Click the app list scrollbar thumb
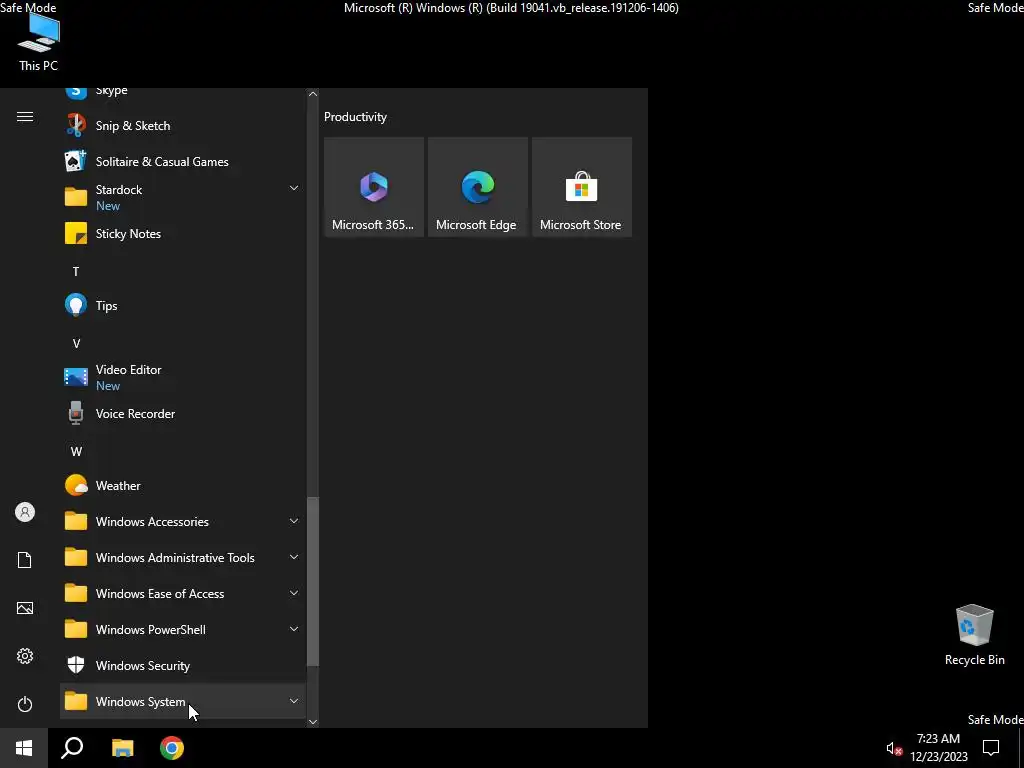The image size is (1024, 768). 313,581
